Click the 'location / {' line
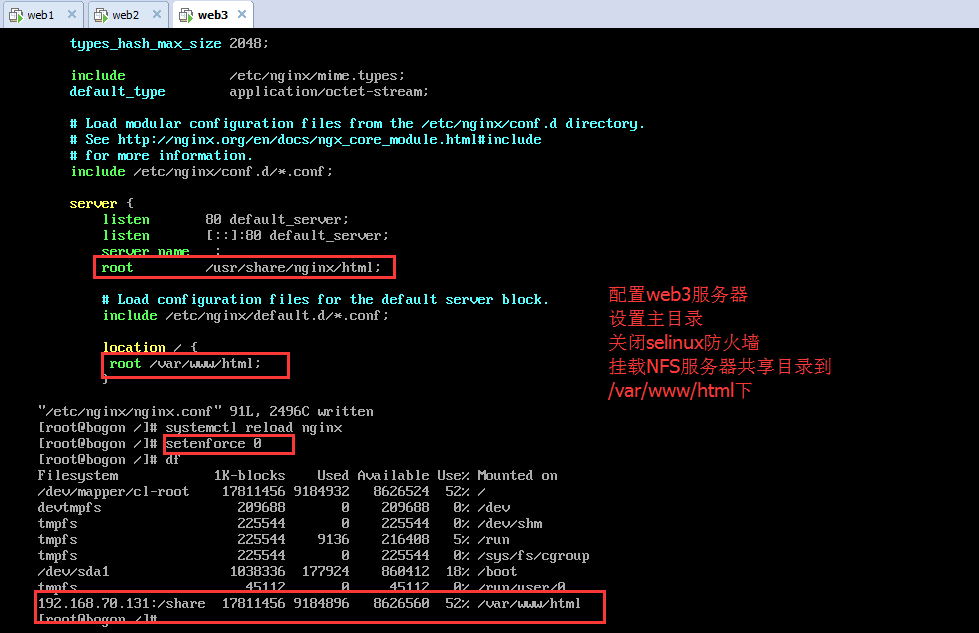 [x=150, y=348]
